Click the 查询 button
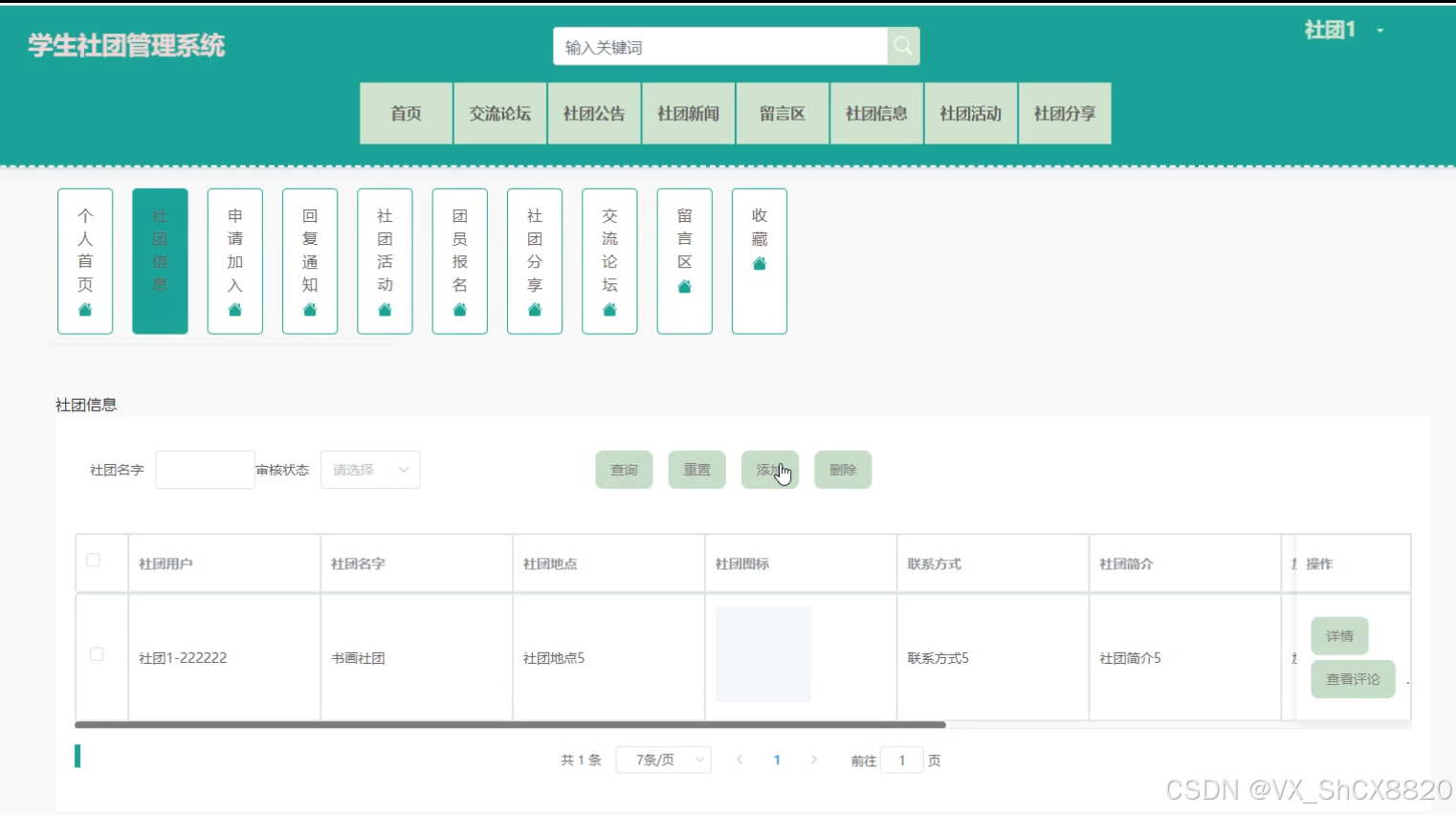The image size is (1456, 815). pos(624,470)
